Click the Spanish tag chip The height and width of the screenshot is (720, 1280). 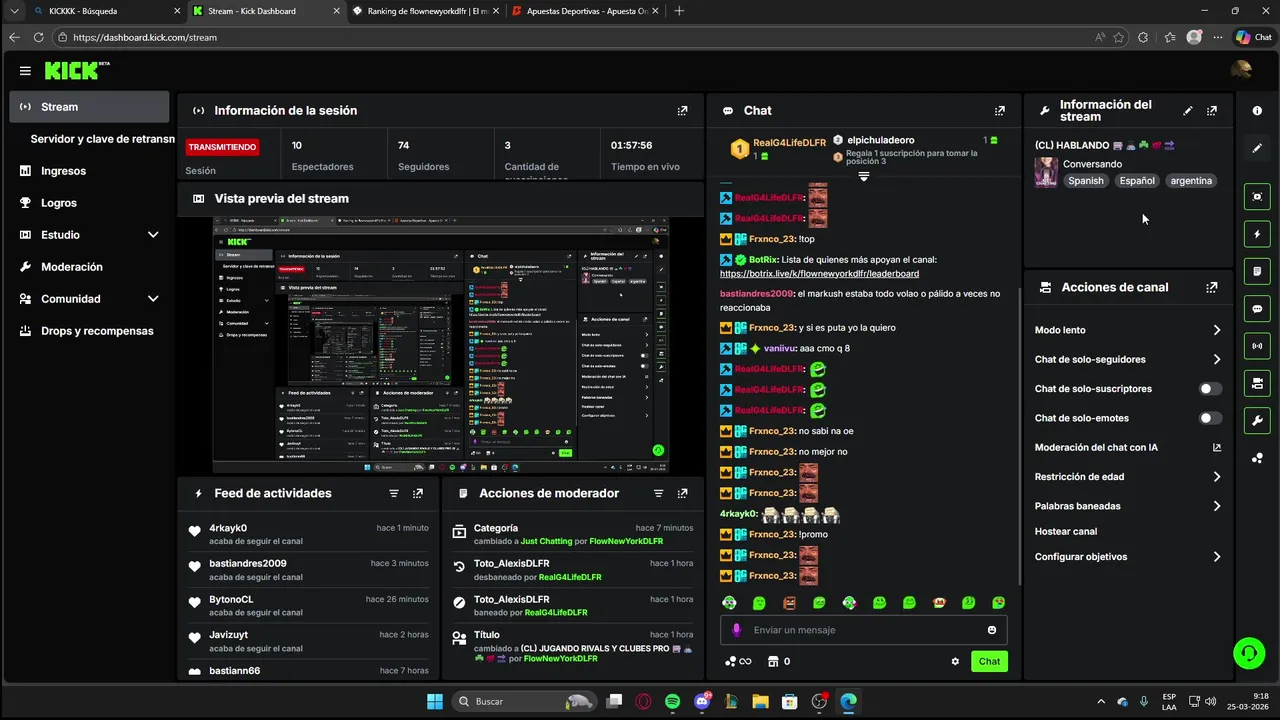coord(1085,181)
